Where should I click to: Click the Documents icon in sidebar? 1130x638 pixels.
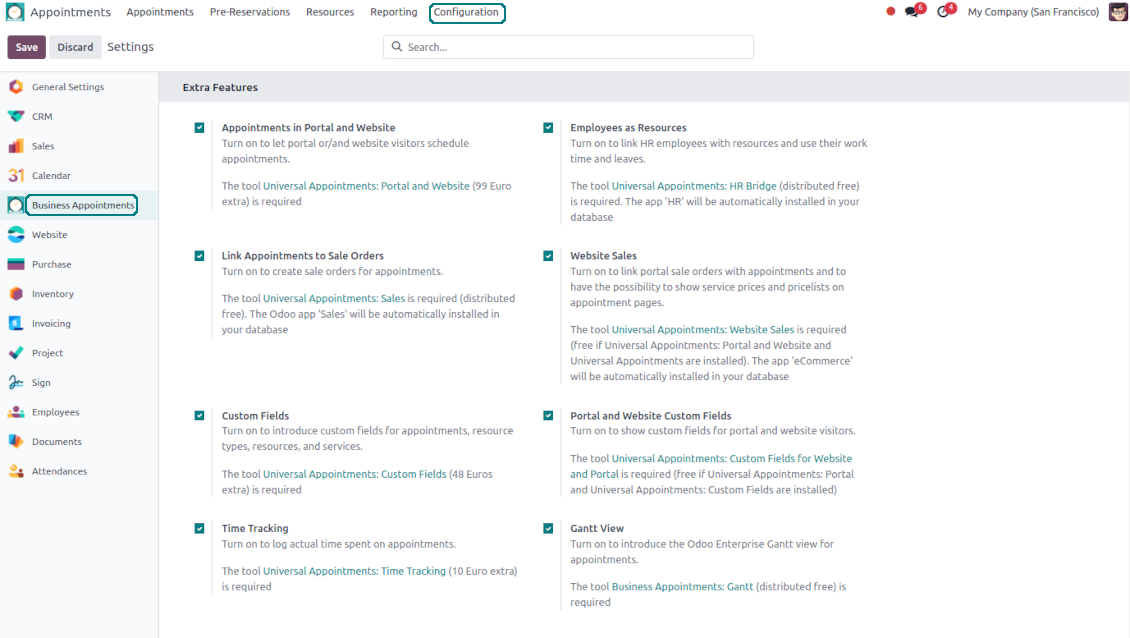(16, 442)
